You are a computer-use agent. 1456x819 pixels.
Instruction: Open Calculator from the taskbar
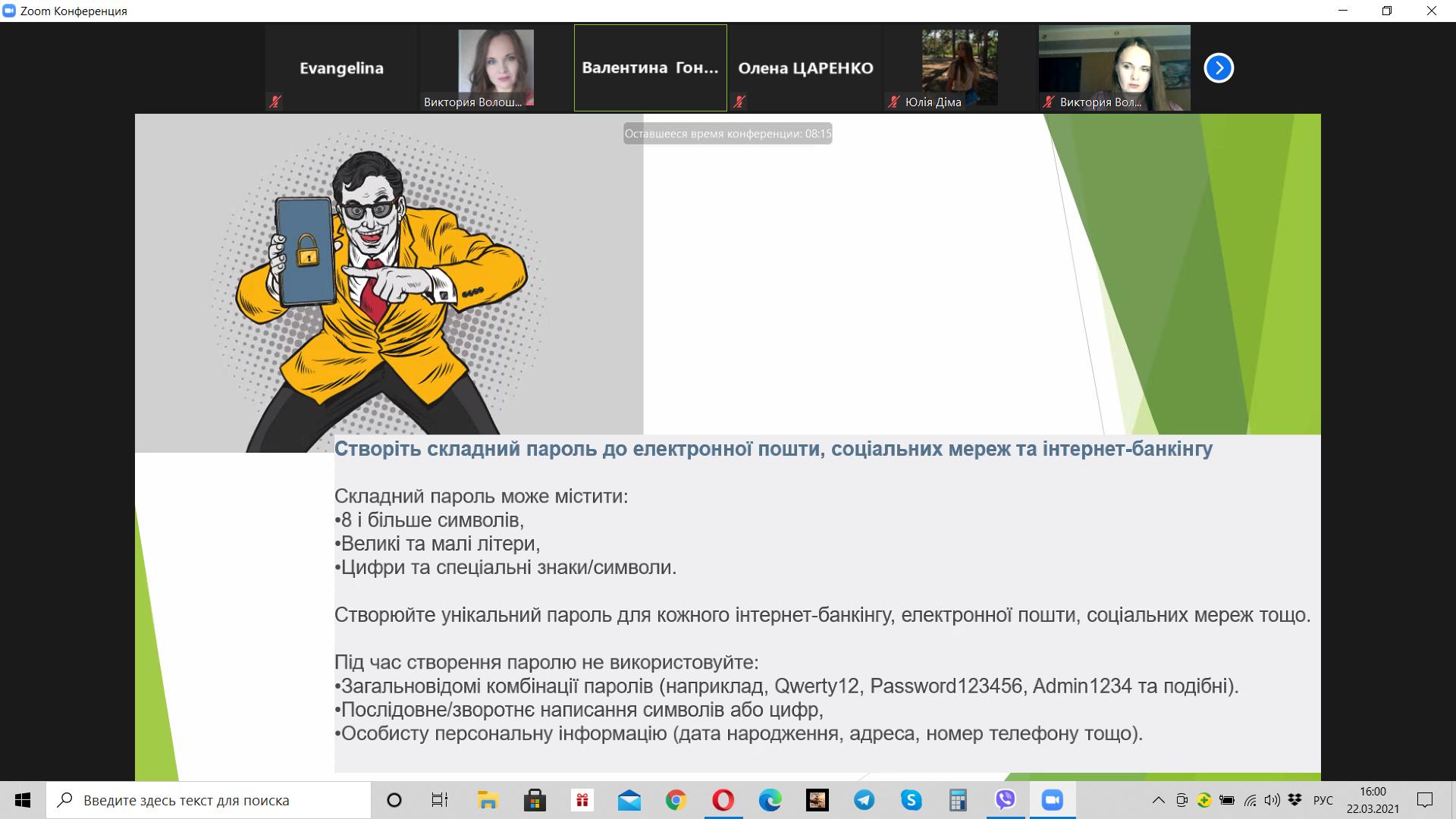[x=958, y=800]
